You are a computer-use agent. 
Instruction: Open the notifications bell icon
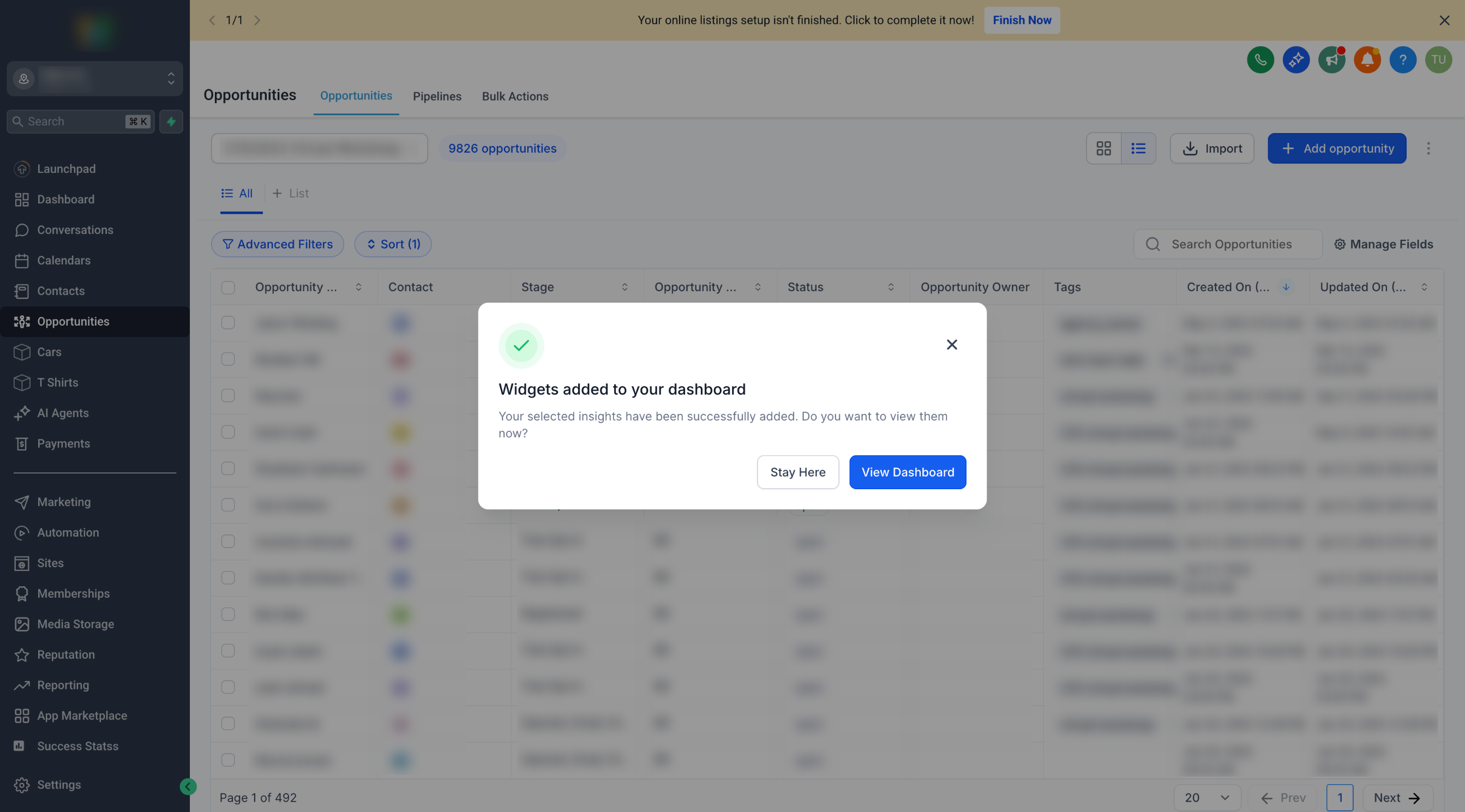[x=1367, y=59]
